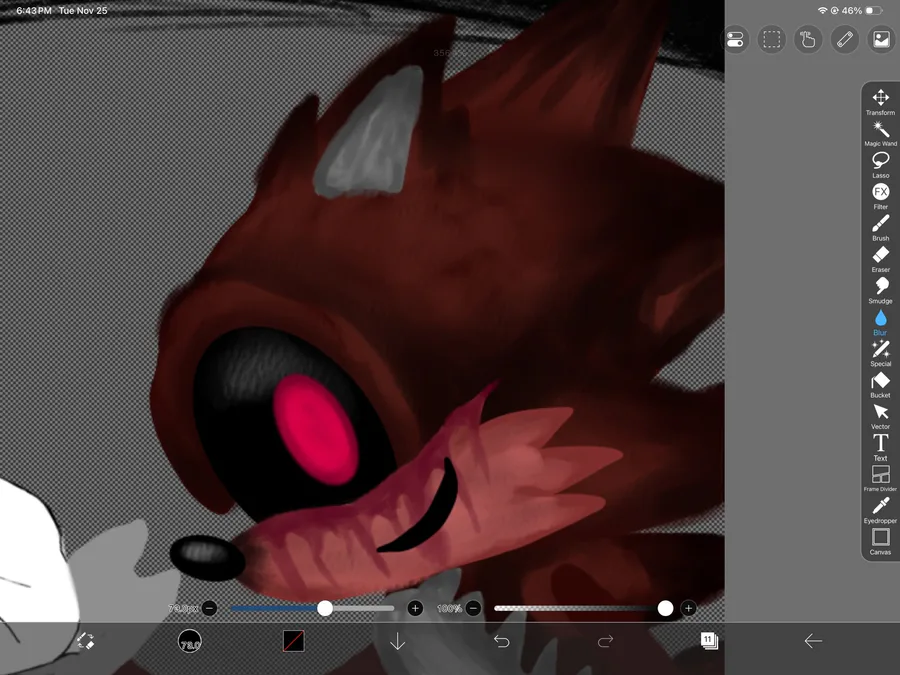
Task: Tap the clock showing 6:43 PM
Action: (x=34, y=10)
